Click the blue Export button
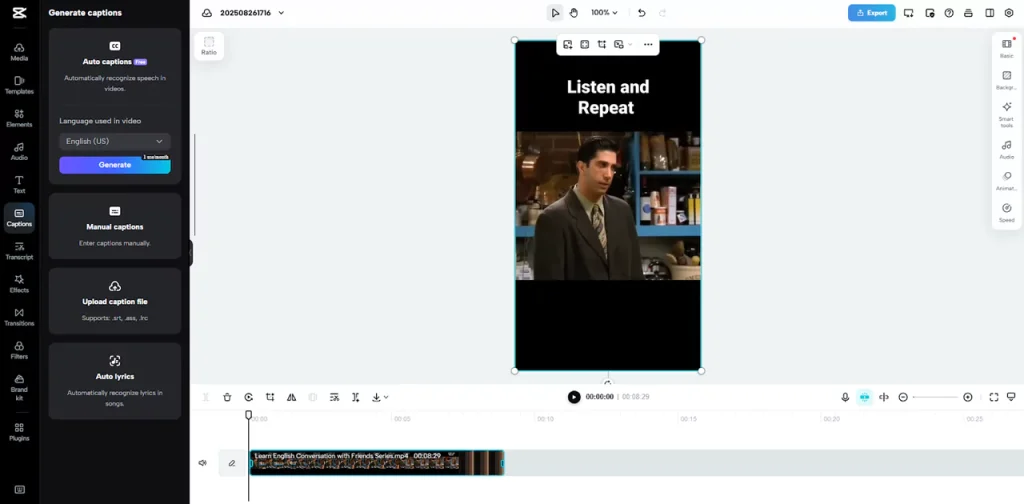Image resolution: width=1024 pixels, height=504 pixels. click(871, 13)
